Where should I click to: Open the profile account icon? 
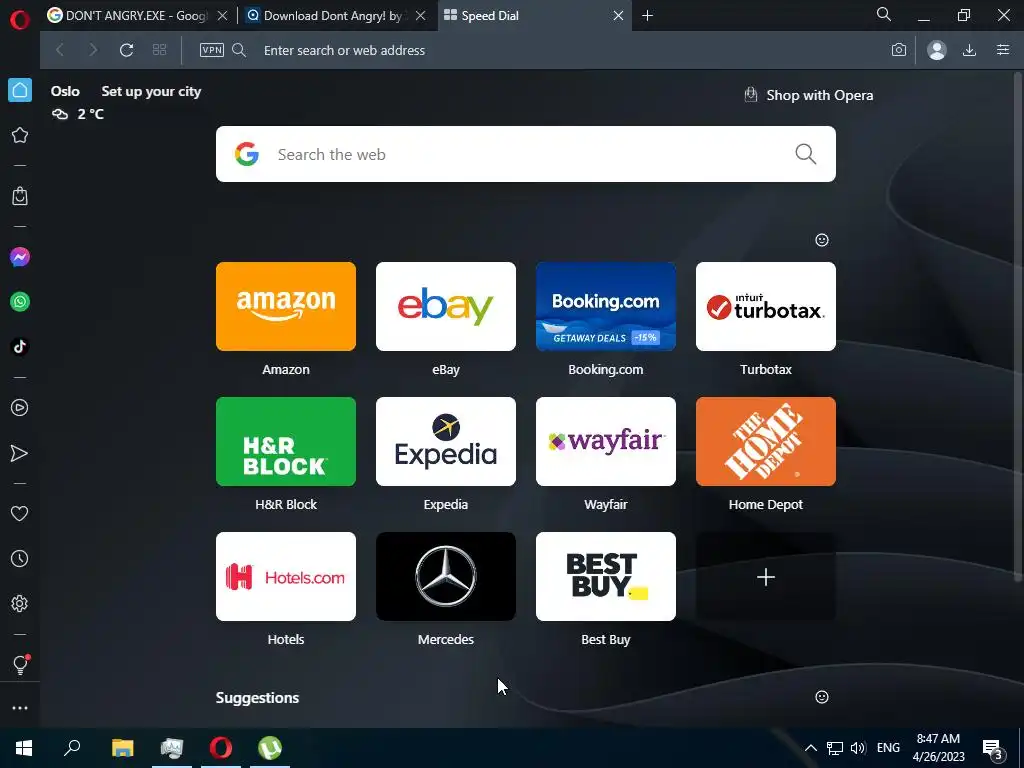coord(936,50)
